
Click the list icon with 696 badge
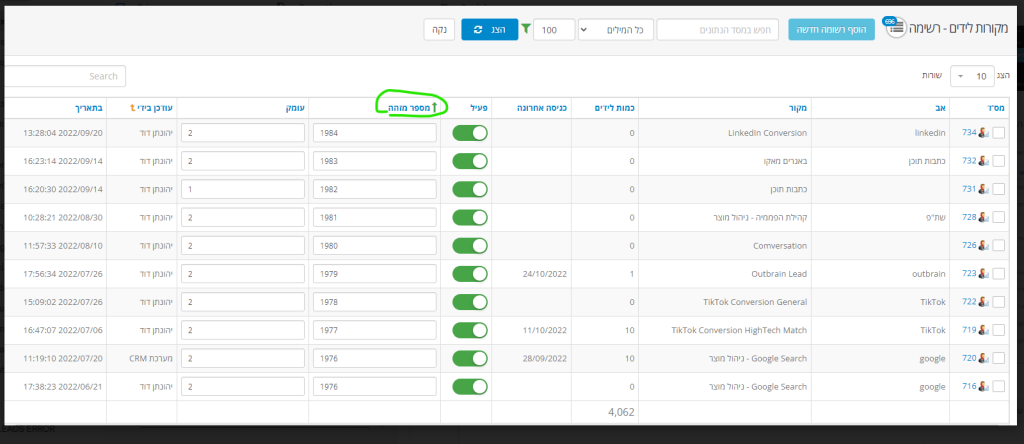(895, 29)
